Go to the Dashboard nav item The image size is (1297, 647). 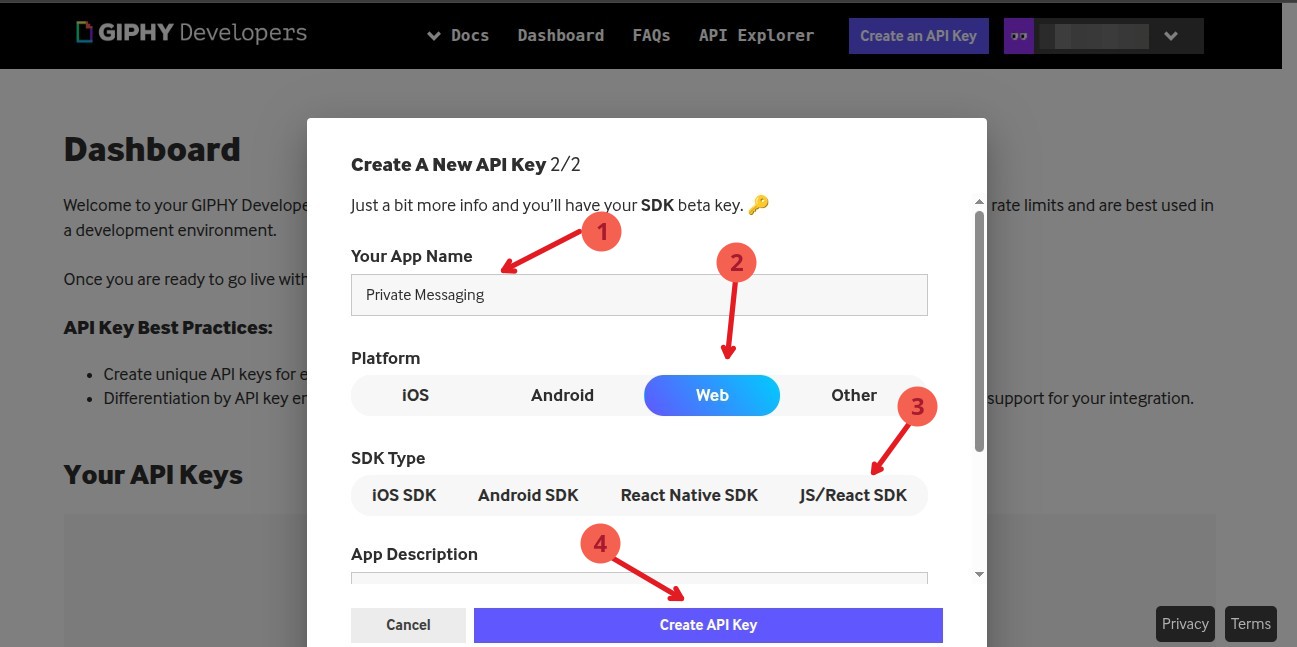(x=560, y=36)
